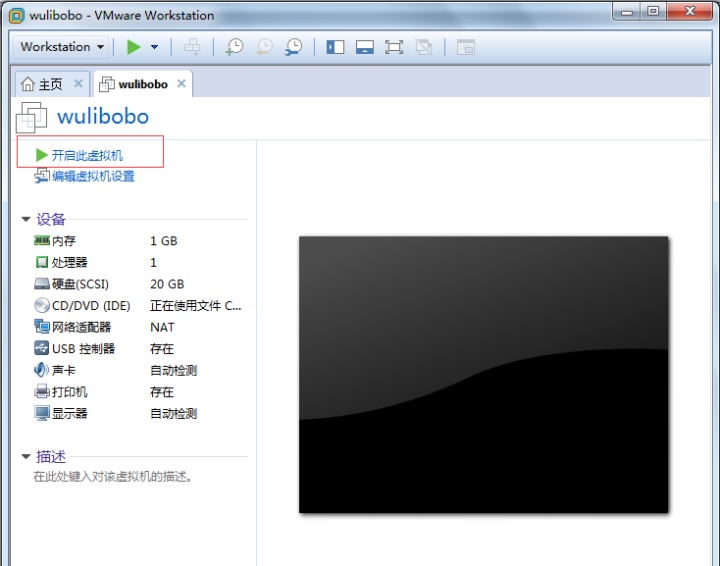Close the VMware Workstation window
The width and height of the screenshot is (720, 566).
(x=690, y=12)
